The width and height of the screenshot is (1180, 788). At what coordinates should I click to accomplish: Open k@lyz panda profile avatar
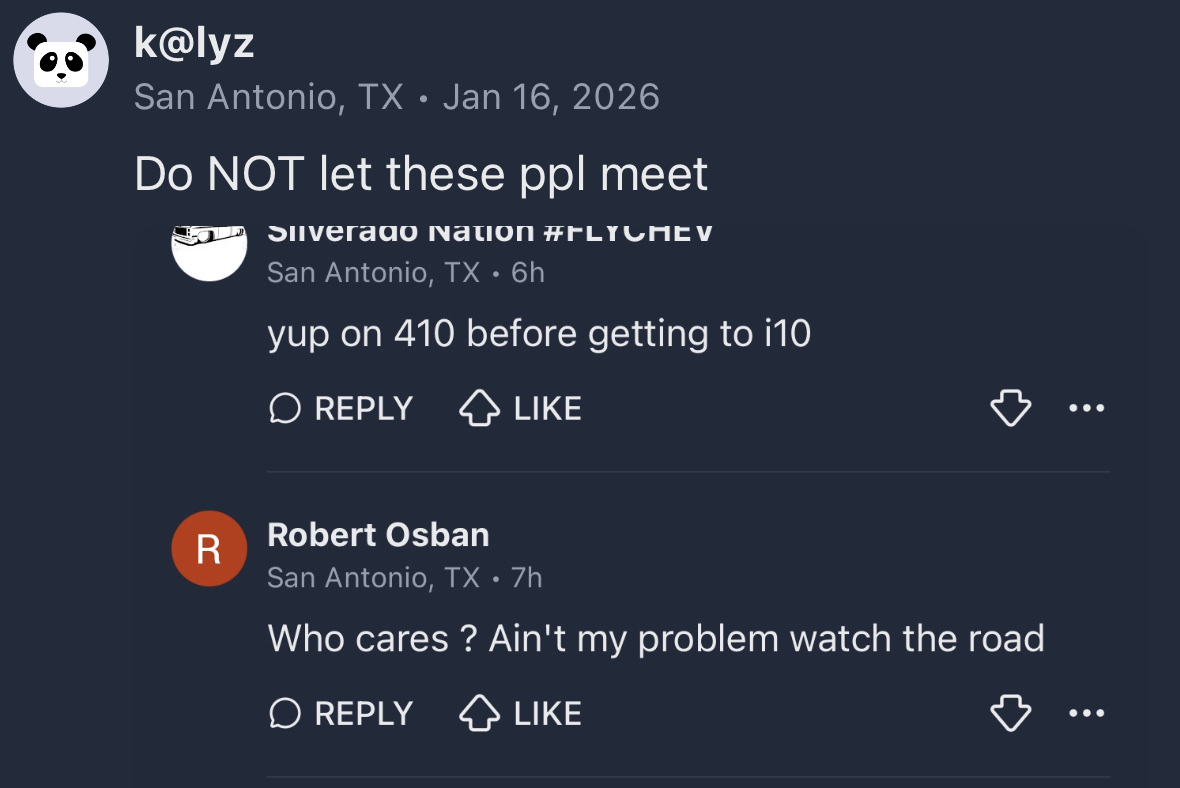[x=61, y=60]
